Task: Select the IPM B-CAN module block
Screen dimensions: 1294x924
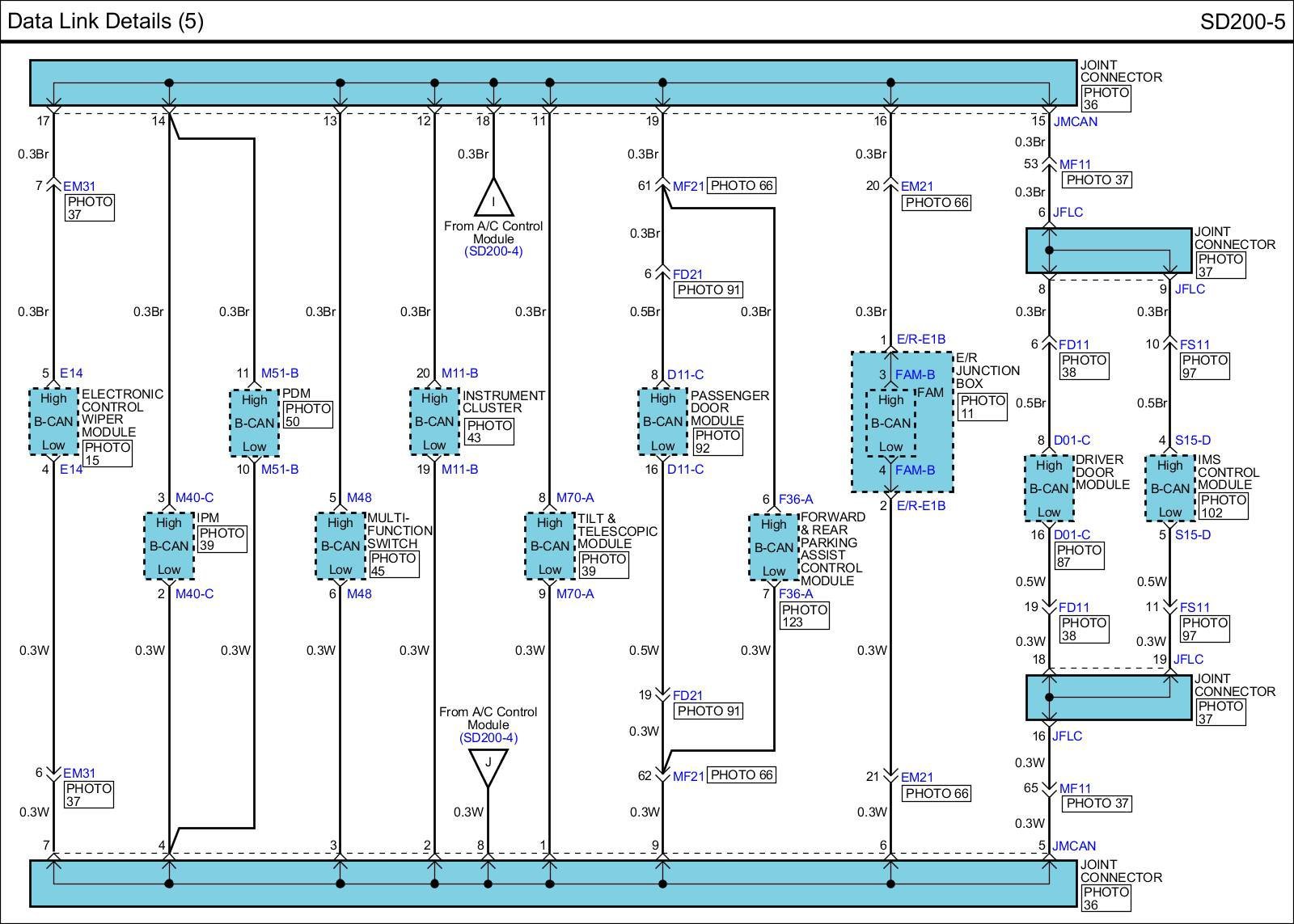Action: pos(169,546)
